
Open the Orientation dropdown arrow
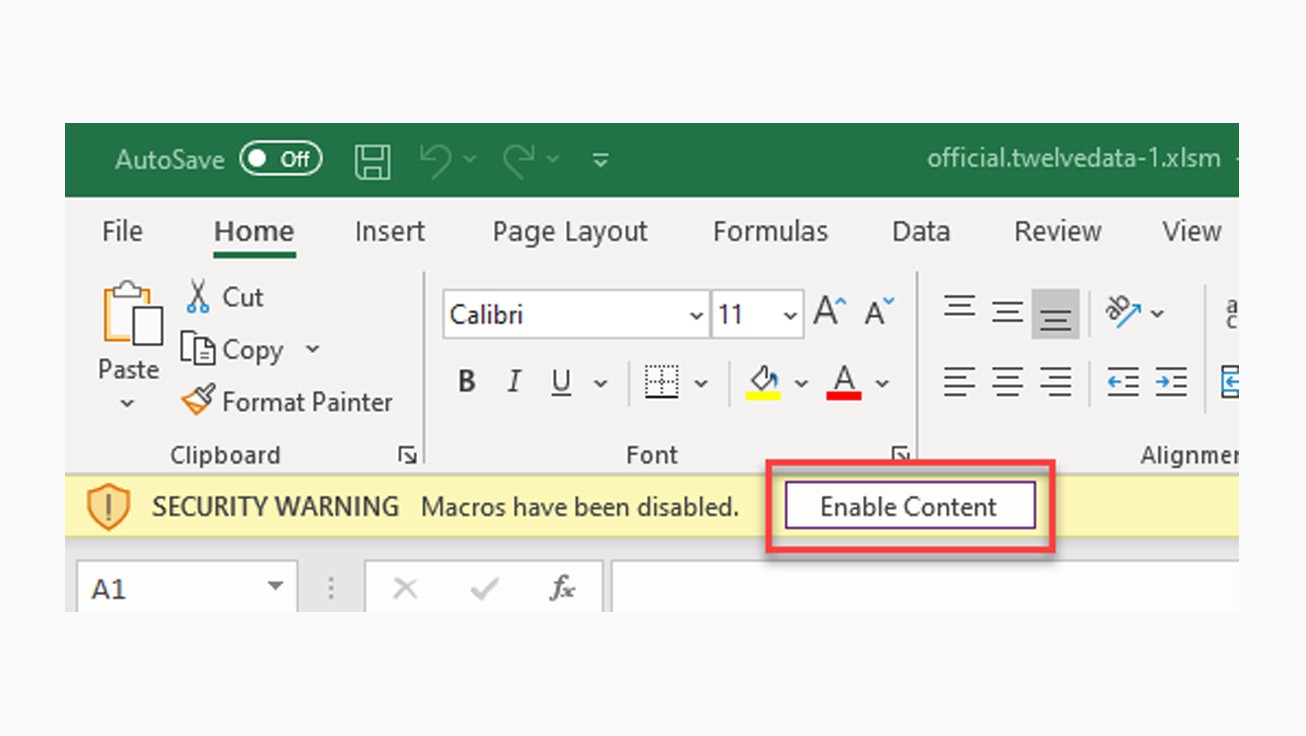coord(1157,313)
